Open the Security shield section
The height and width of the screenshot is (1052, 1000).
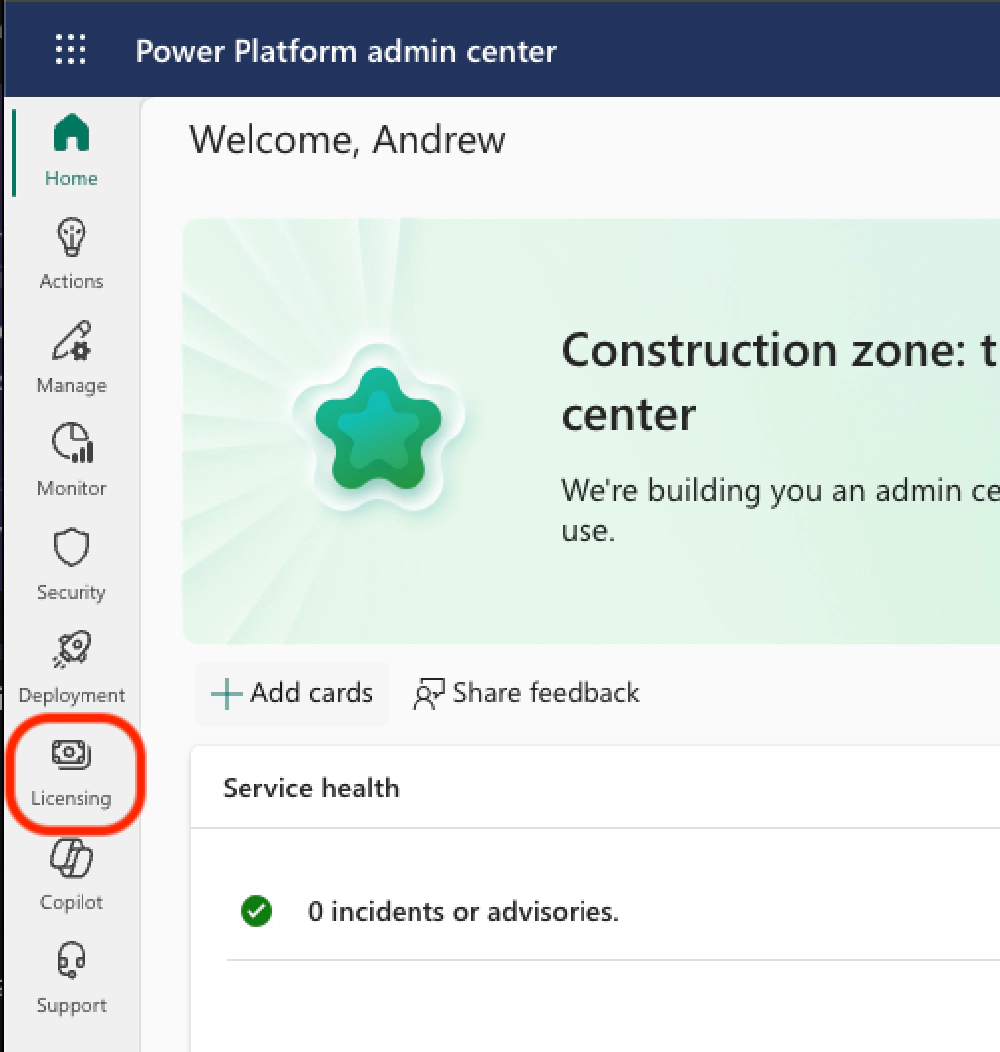tap(71, 564)
